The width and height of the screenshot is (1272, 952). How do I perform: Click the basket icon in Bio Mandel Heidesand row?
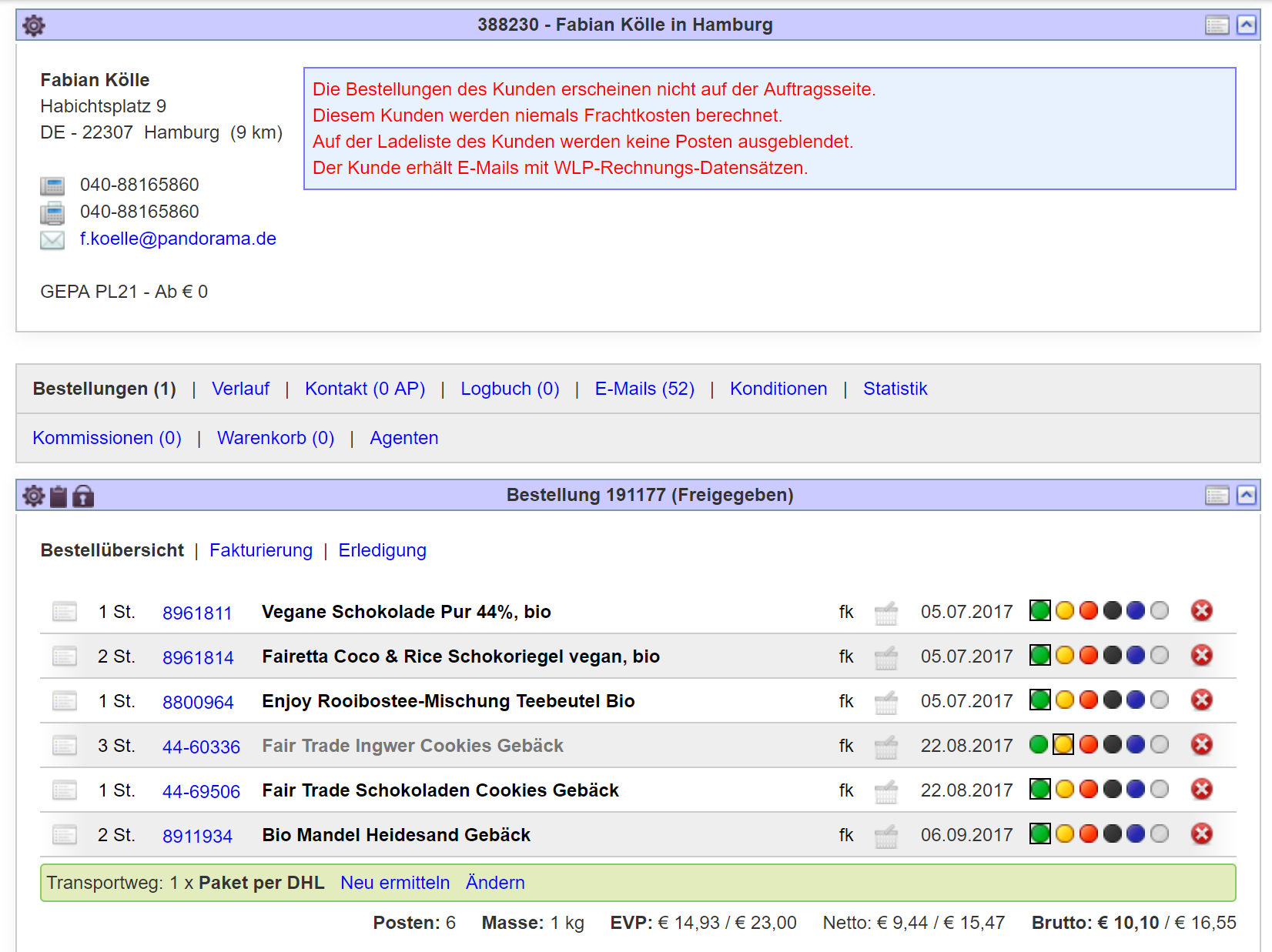click(886, 835)
